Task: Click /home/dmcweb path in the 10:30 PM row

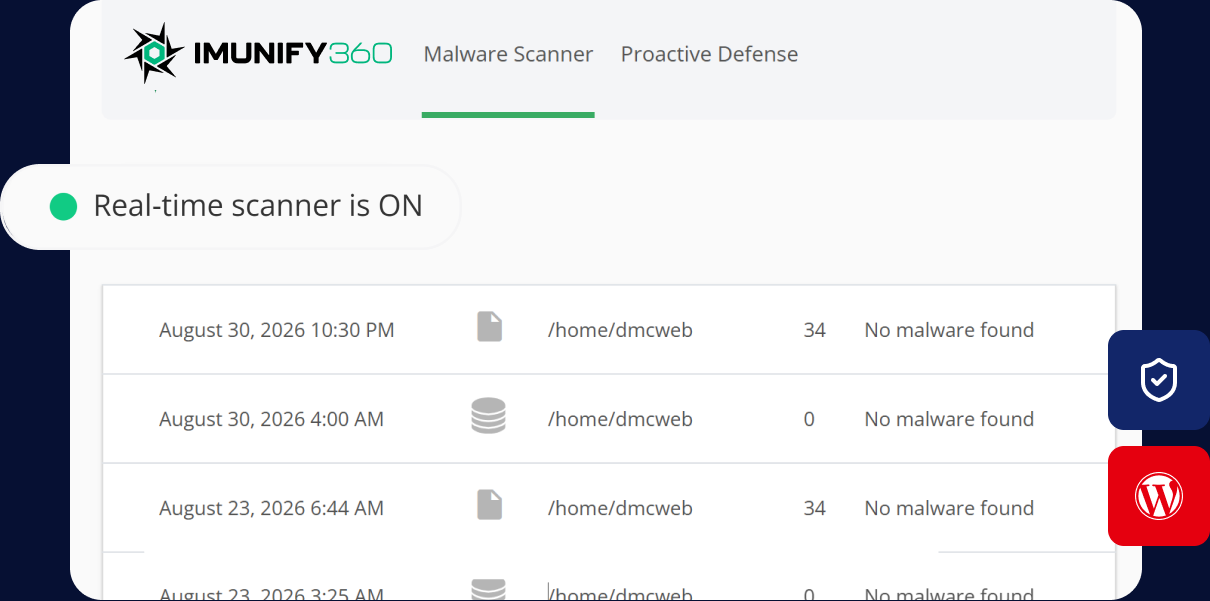Action: 620,330
